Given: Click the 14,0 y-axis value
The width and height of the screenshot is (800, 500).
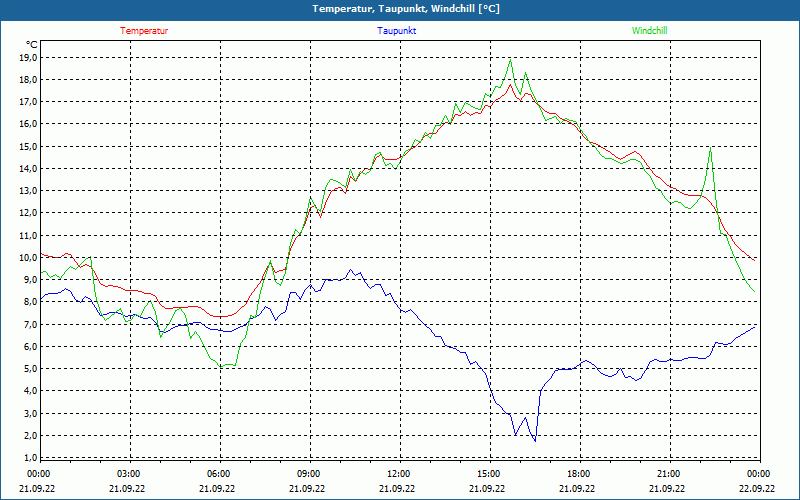Looking at the screenshot, I should point(28,168).
